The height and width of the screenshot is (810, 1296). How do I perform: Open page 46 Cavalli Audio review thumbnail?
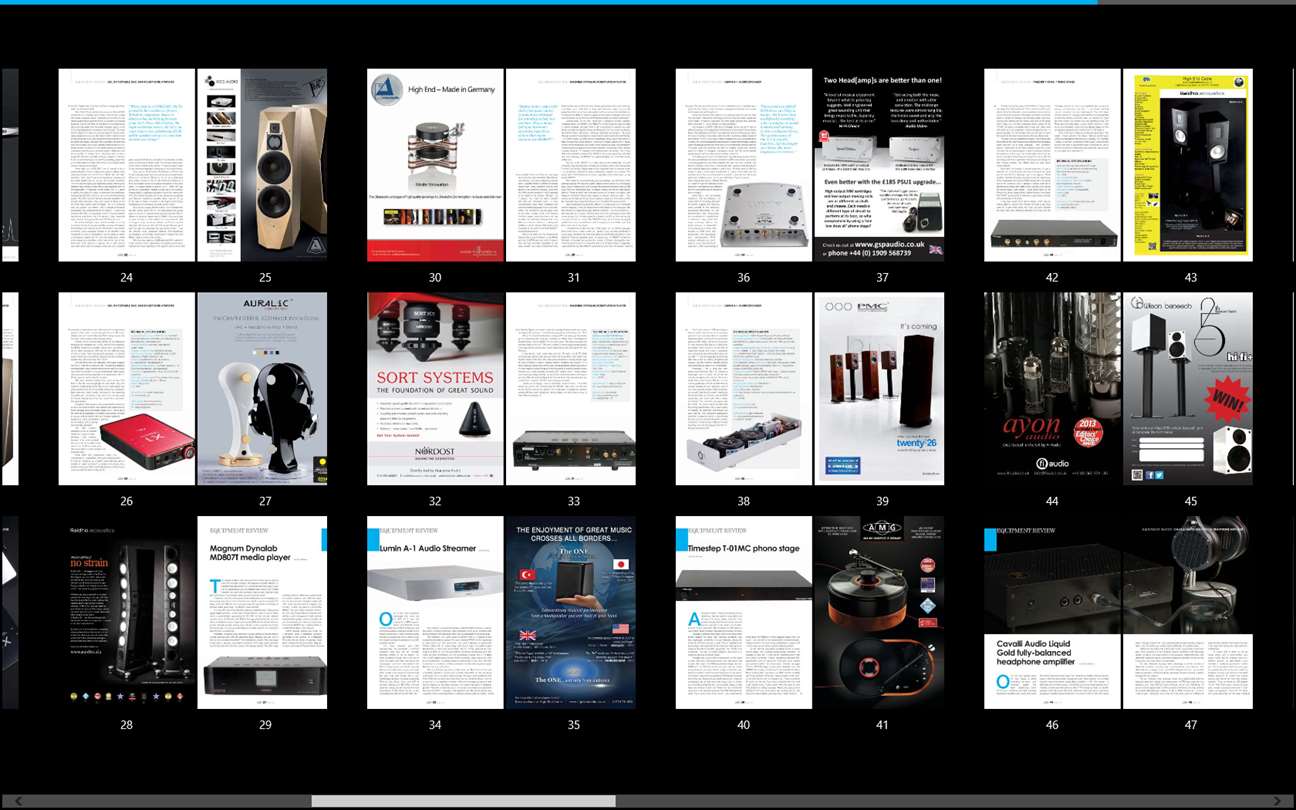point(1052,613)
